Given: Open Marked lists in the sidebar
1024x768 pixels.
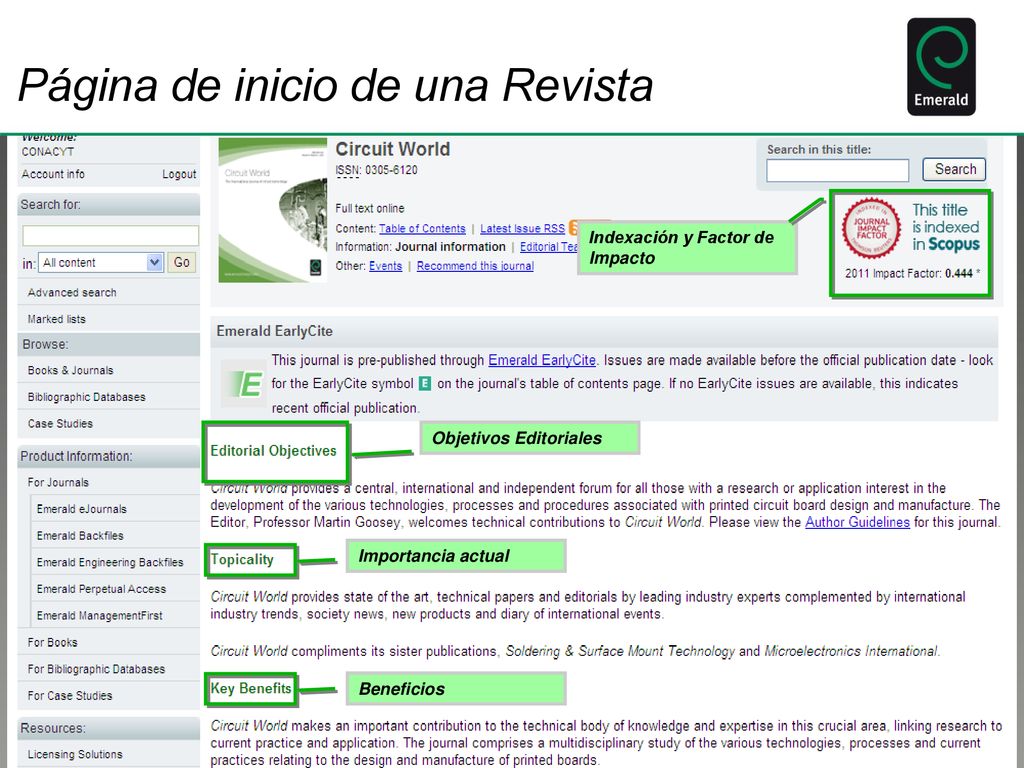Looking at the screenshot, I should pos(56,319).
